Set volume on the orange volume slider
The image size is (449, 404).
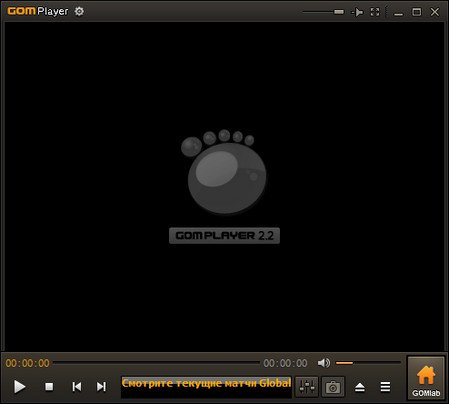click(x=368, y=363)
